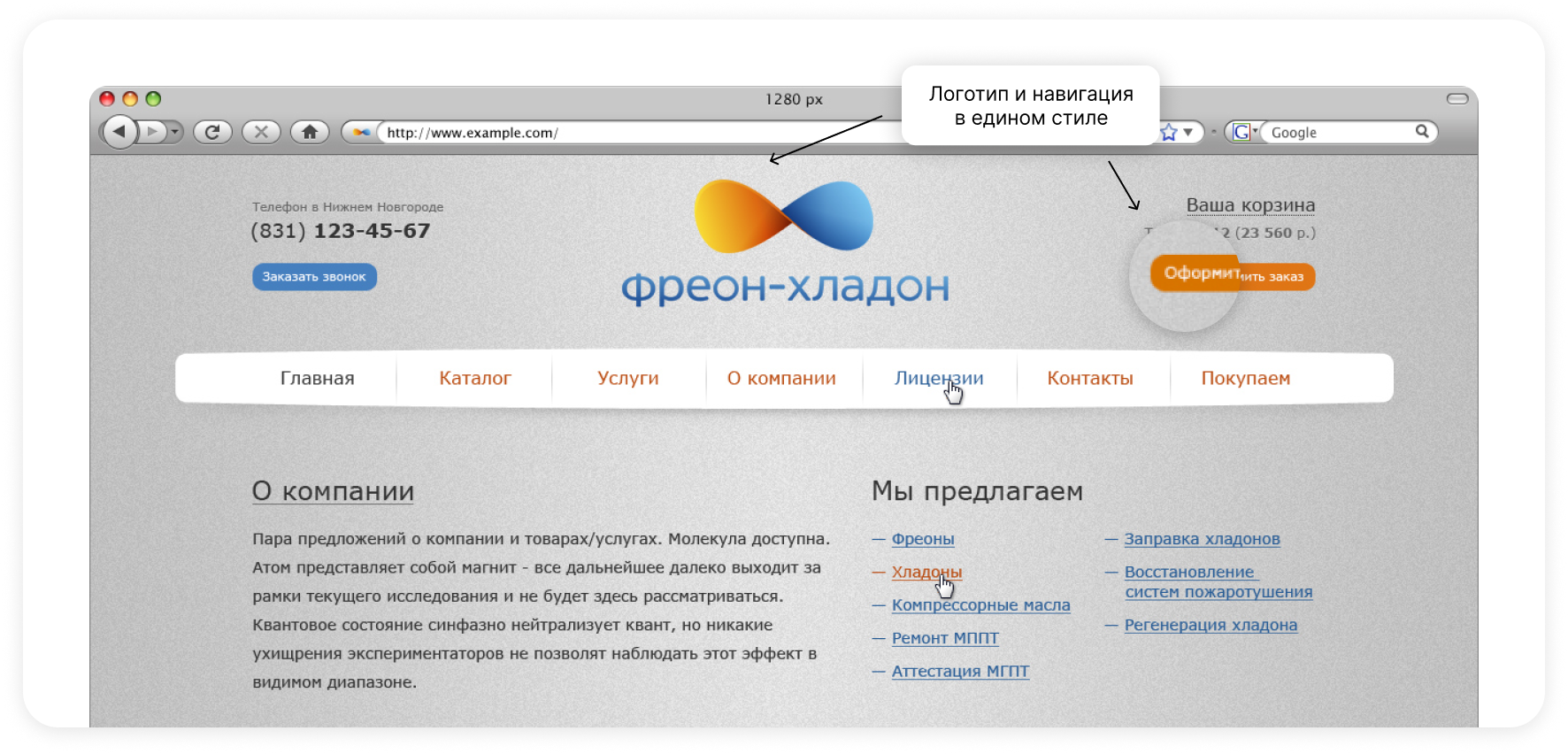This screenshot has height=754, width=1568.
Task: Open the Аттестация МГПТ link
Action: 960,671
